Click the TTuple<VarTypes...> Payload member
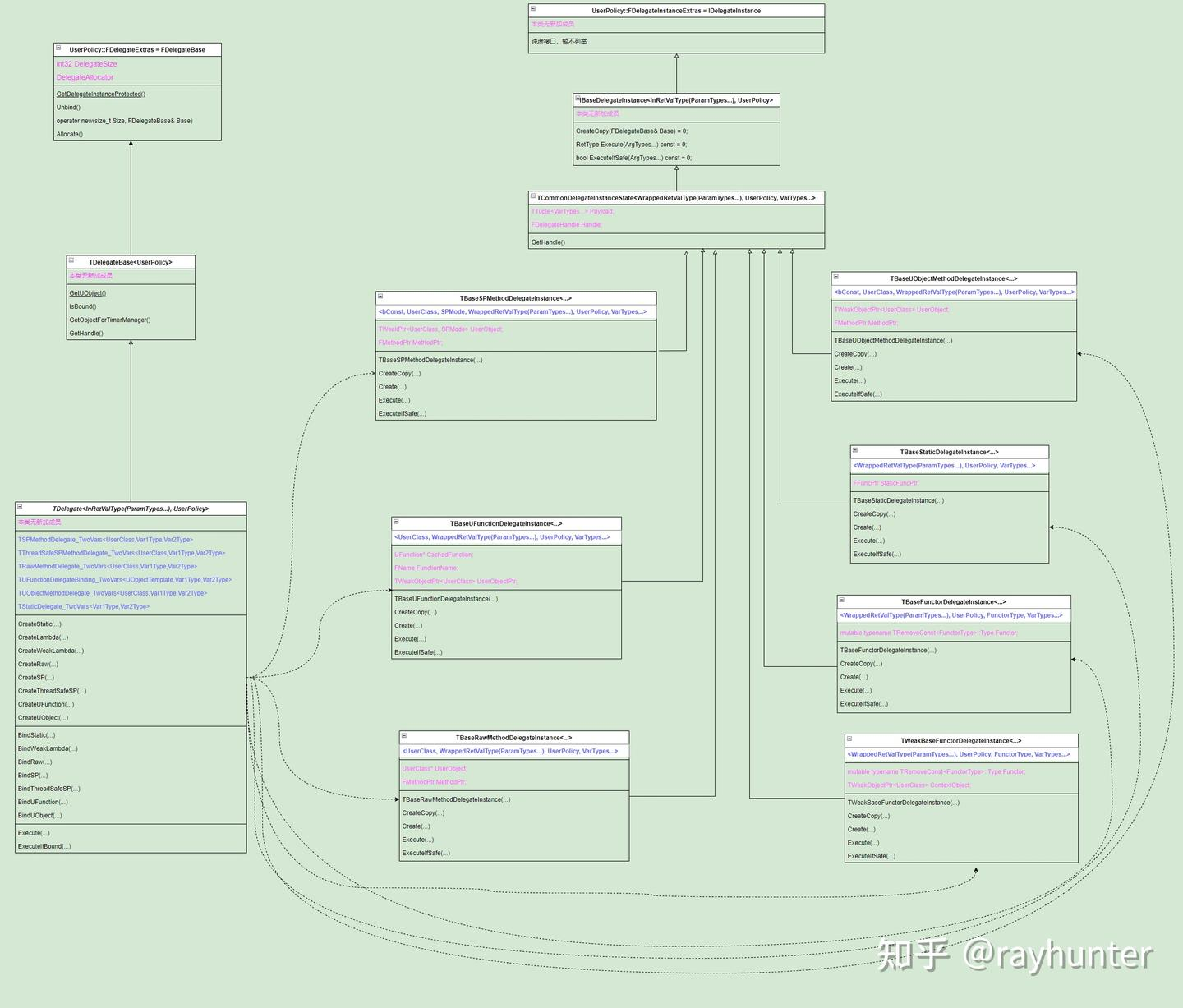The image size is (1183, 1008). point(572,212)
